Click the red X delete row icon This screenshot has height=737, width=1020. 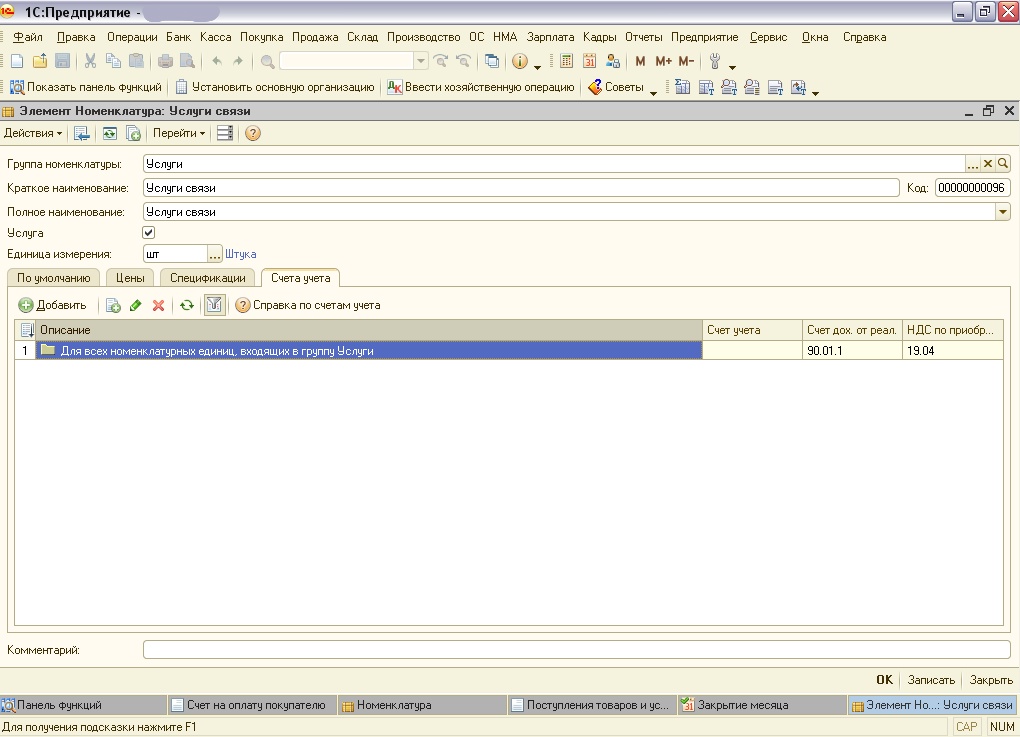click(158, 306)
